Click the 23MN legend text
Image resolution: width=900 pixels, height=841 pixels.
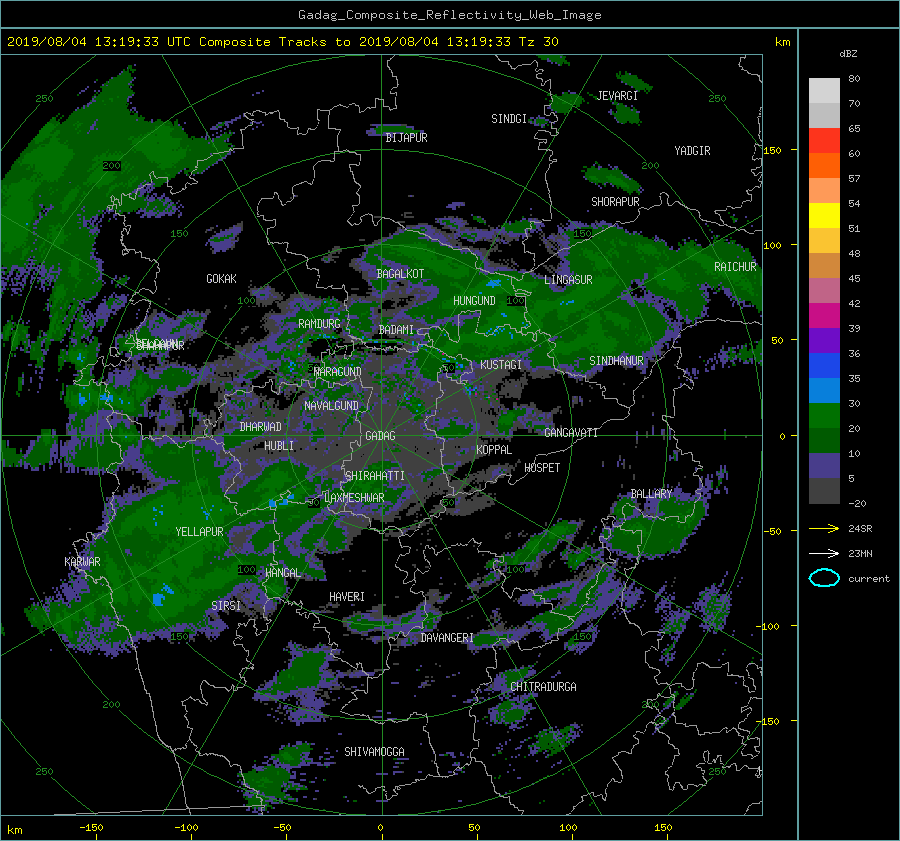860,553
